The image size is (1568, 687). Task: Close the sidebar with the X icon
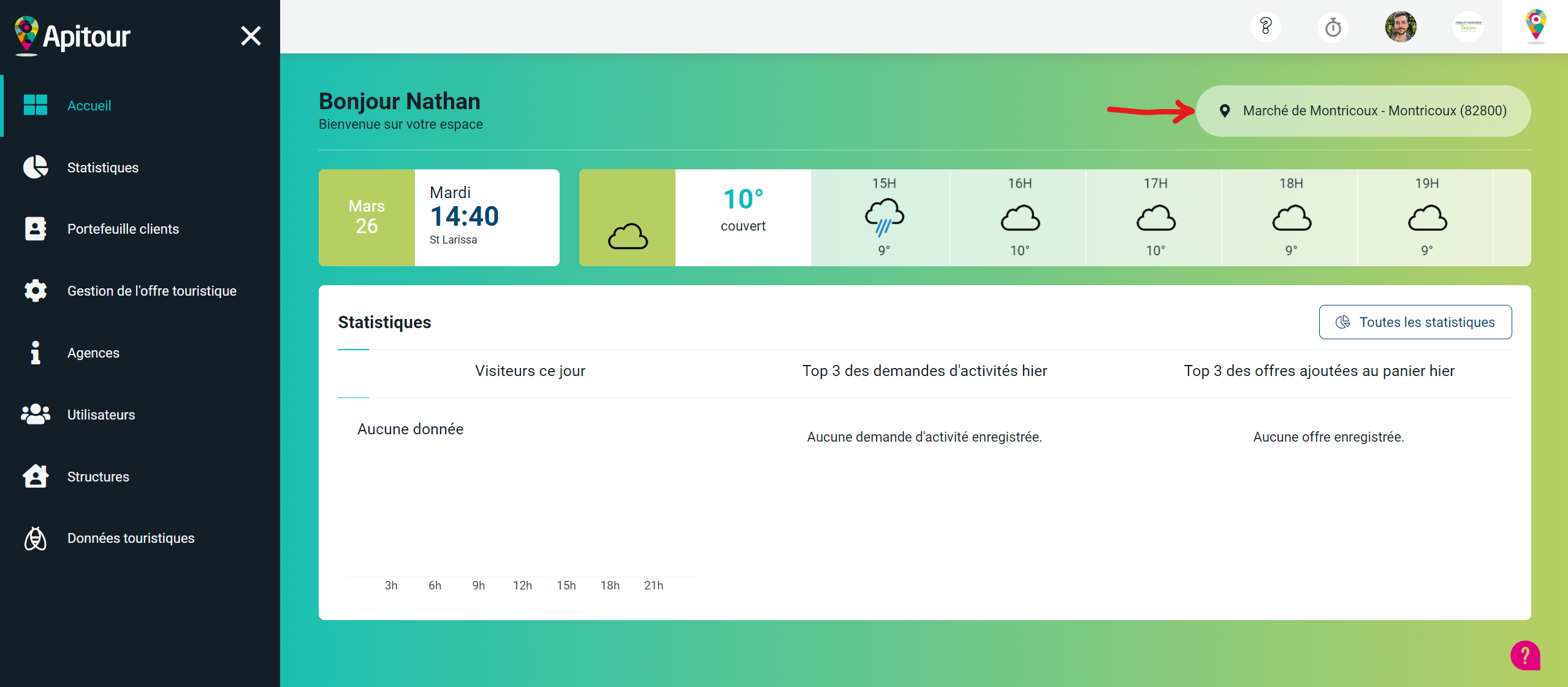[x=251, y=36]
